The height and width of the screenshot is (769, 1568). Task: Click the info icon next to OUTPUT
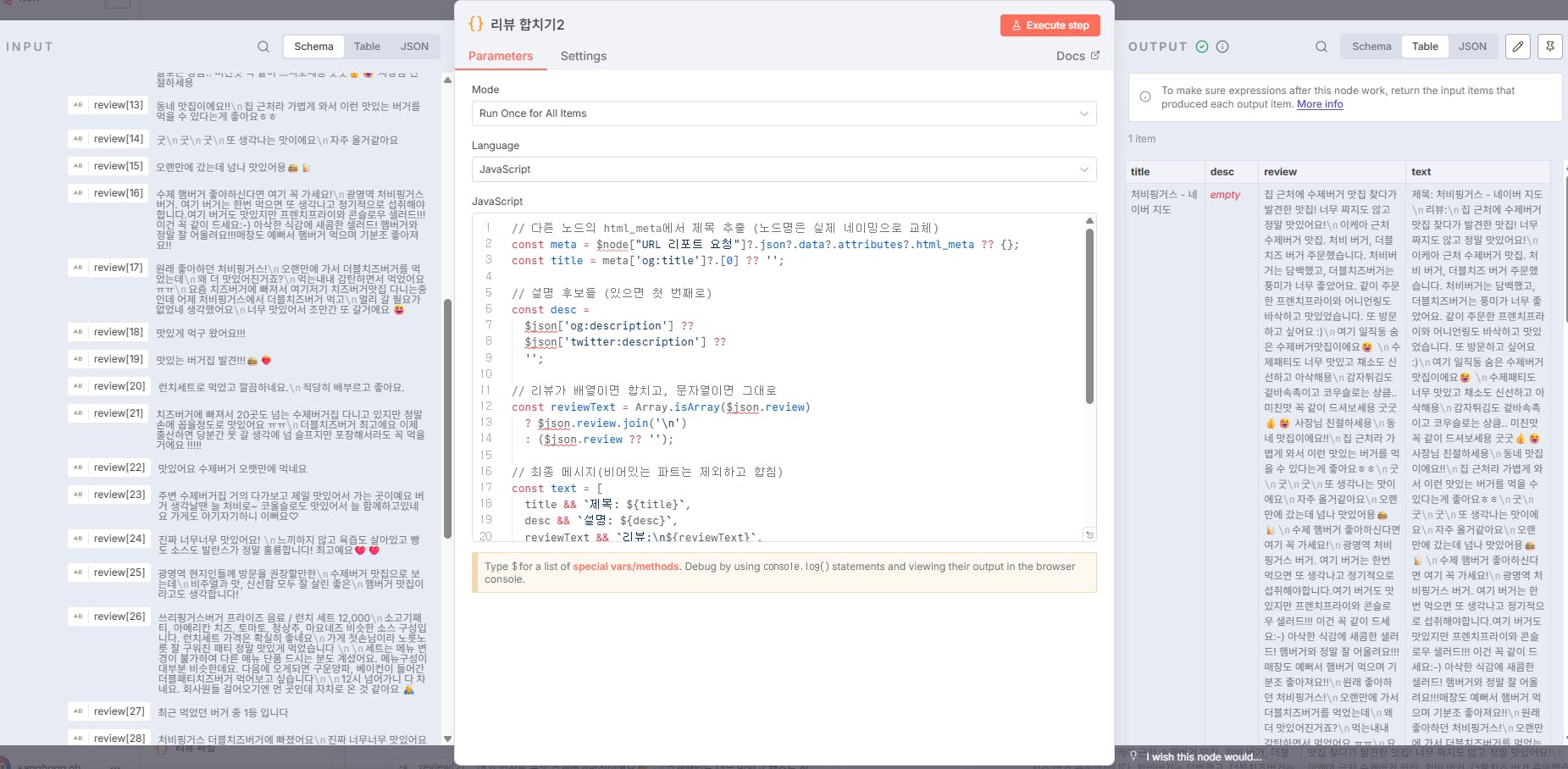click(x=1222, y=47)
